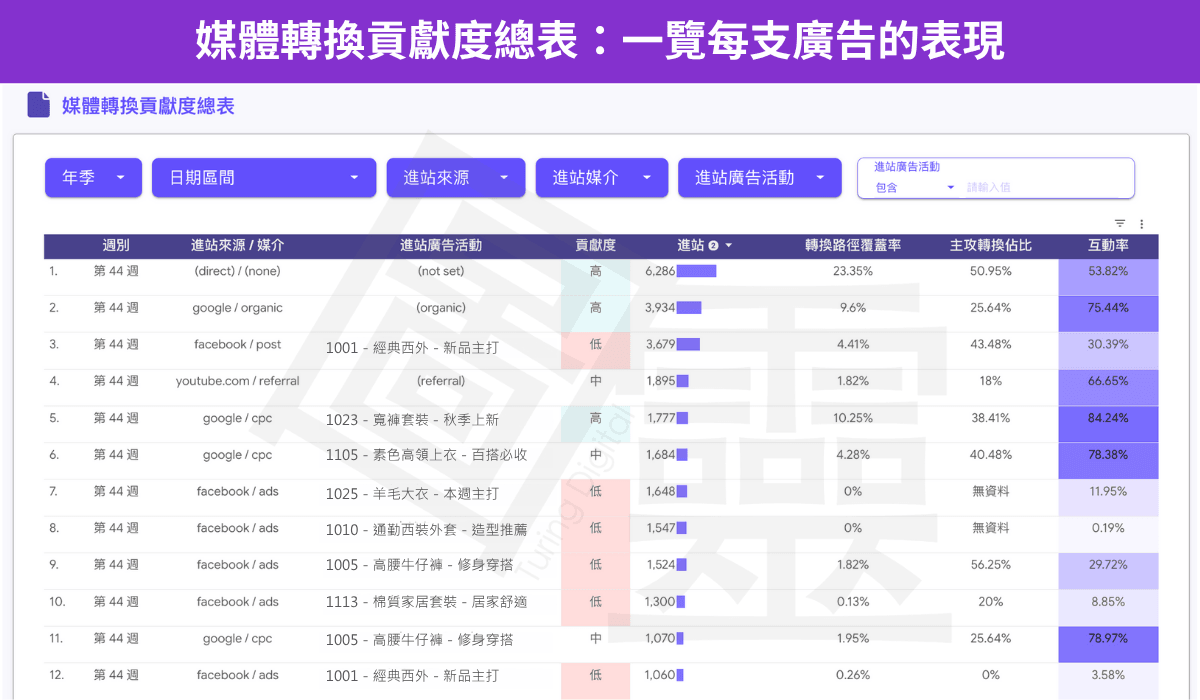The image size is (1200, 700).
Task: Open the three-dot more options menu
Action: tap(1141, 224)
